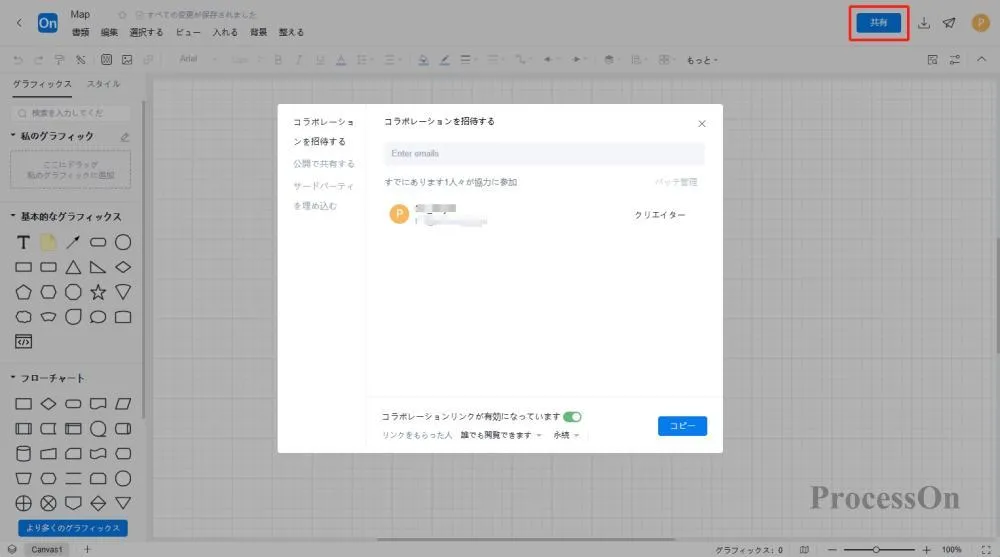The height and width of the screenshot is (557, 1000).
Task: Select the yellow sticky note shape
Action: point(48,242)
